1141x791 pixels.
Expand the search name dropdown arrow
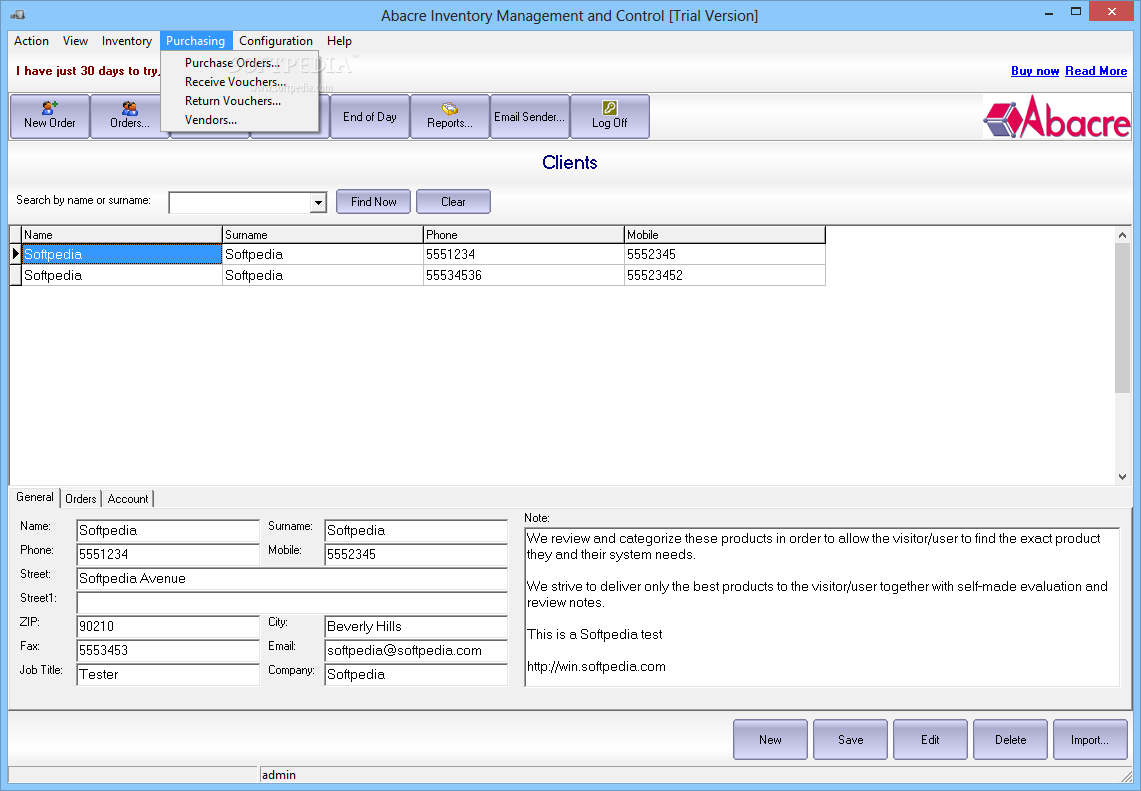(x=318, y=202)
